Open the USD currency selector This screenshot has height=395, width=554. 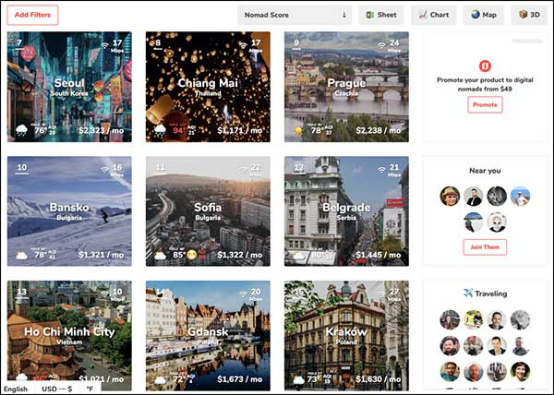pyautogui.click(x=57, y=389)
